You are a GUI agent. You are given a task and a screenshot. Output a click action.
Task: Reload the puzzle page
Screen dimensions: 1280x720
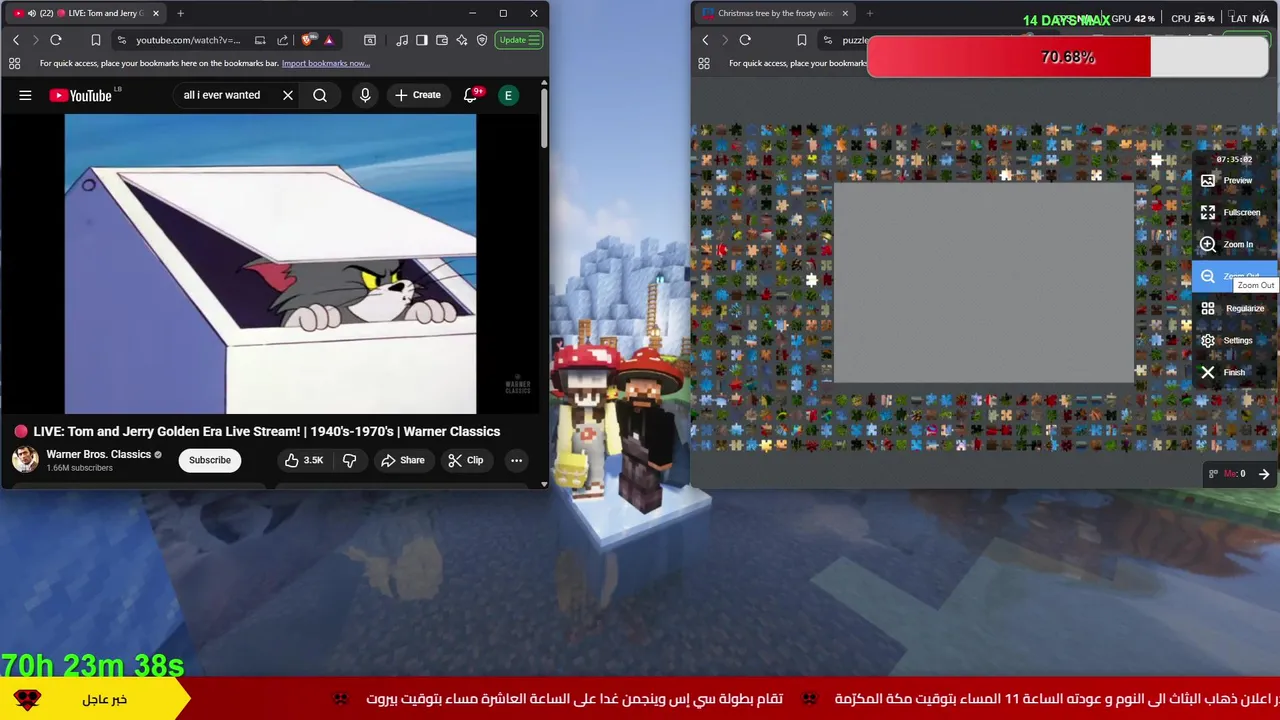[x=745, y=40]
